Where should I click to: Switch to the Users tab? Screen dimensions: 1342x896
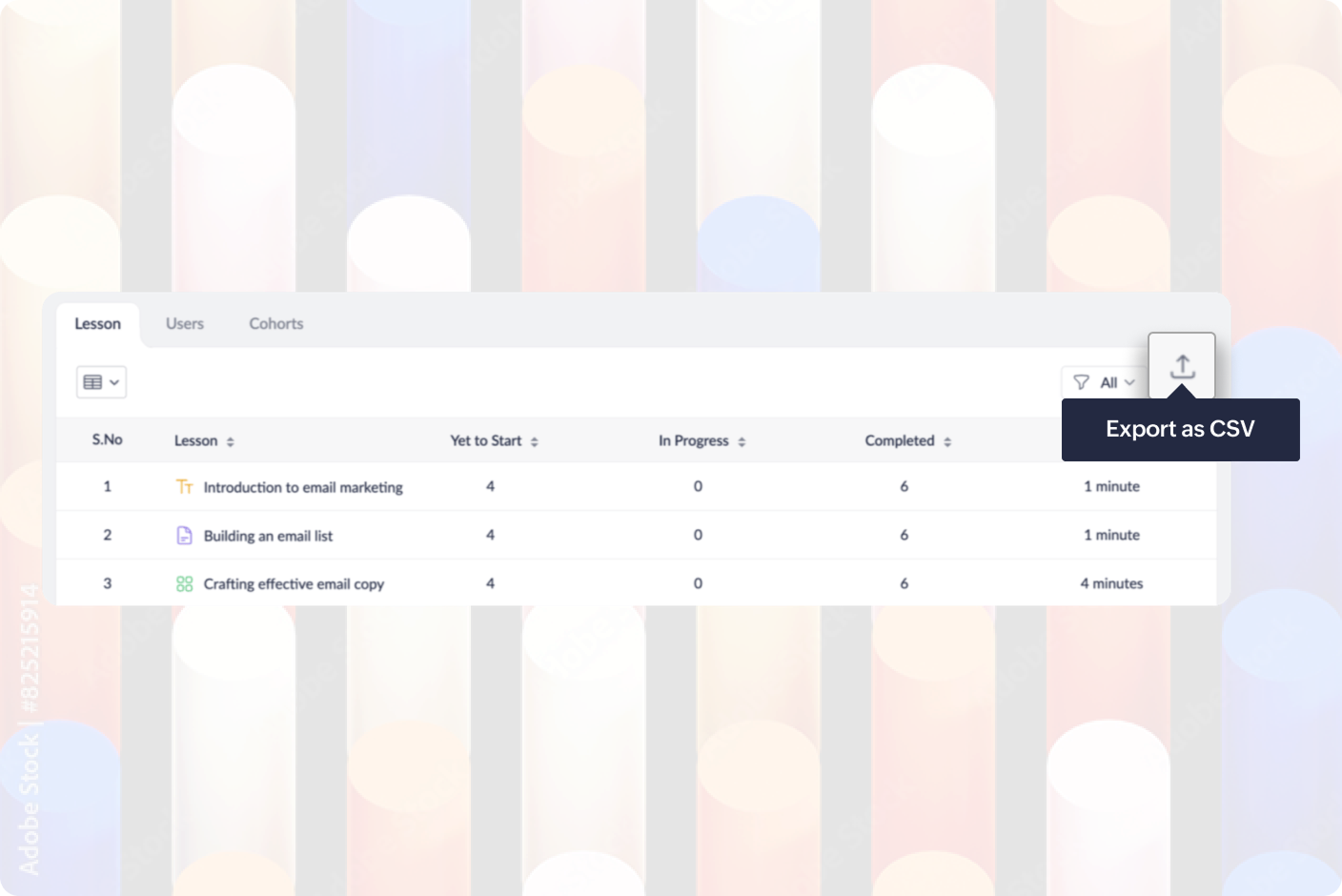tap(184, 323)
